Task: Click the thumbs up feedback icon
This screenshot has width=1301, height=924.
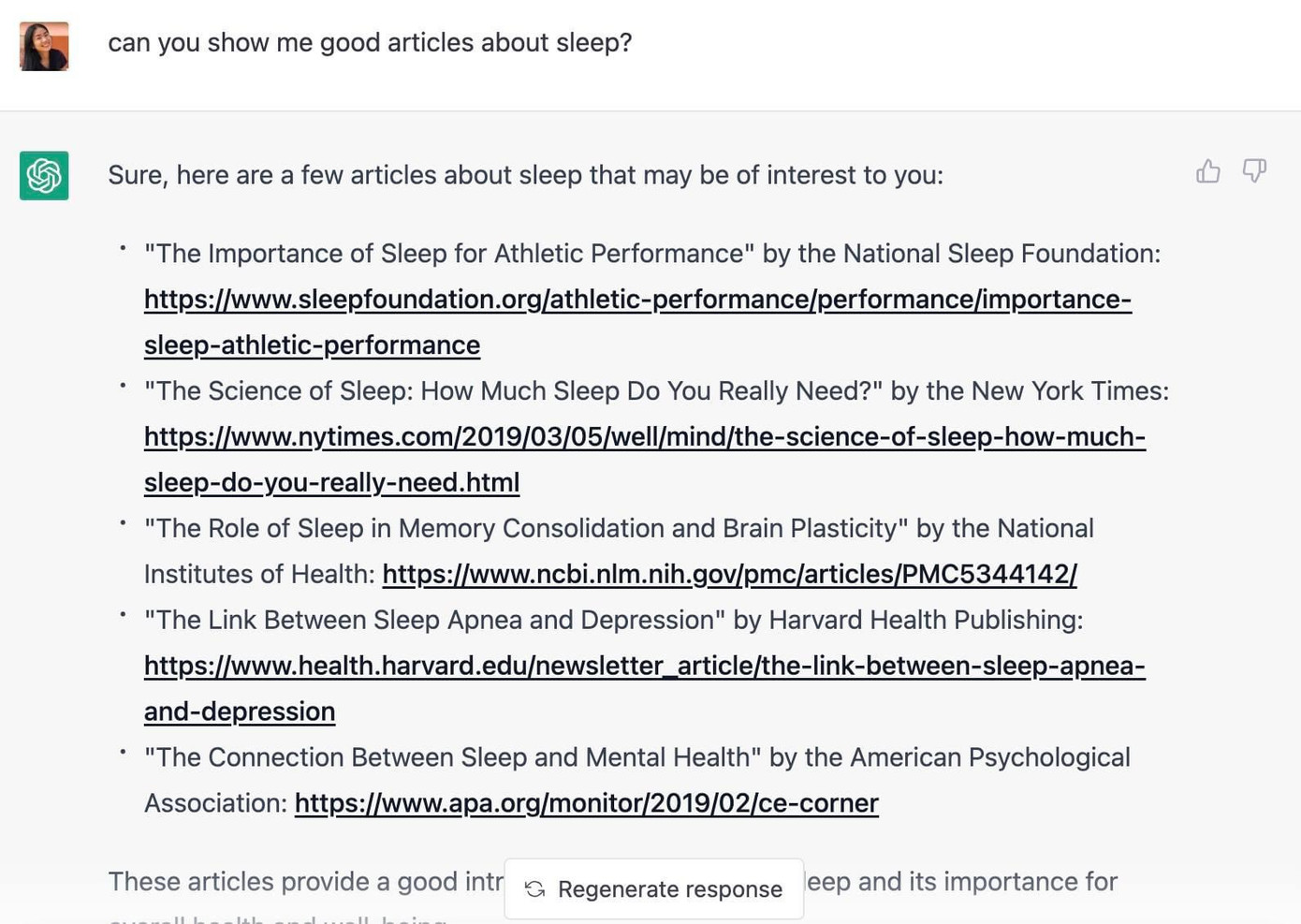Action: tap(1207, 171)
